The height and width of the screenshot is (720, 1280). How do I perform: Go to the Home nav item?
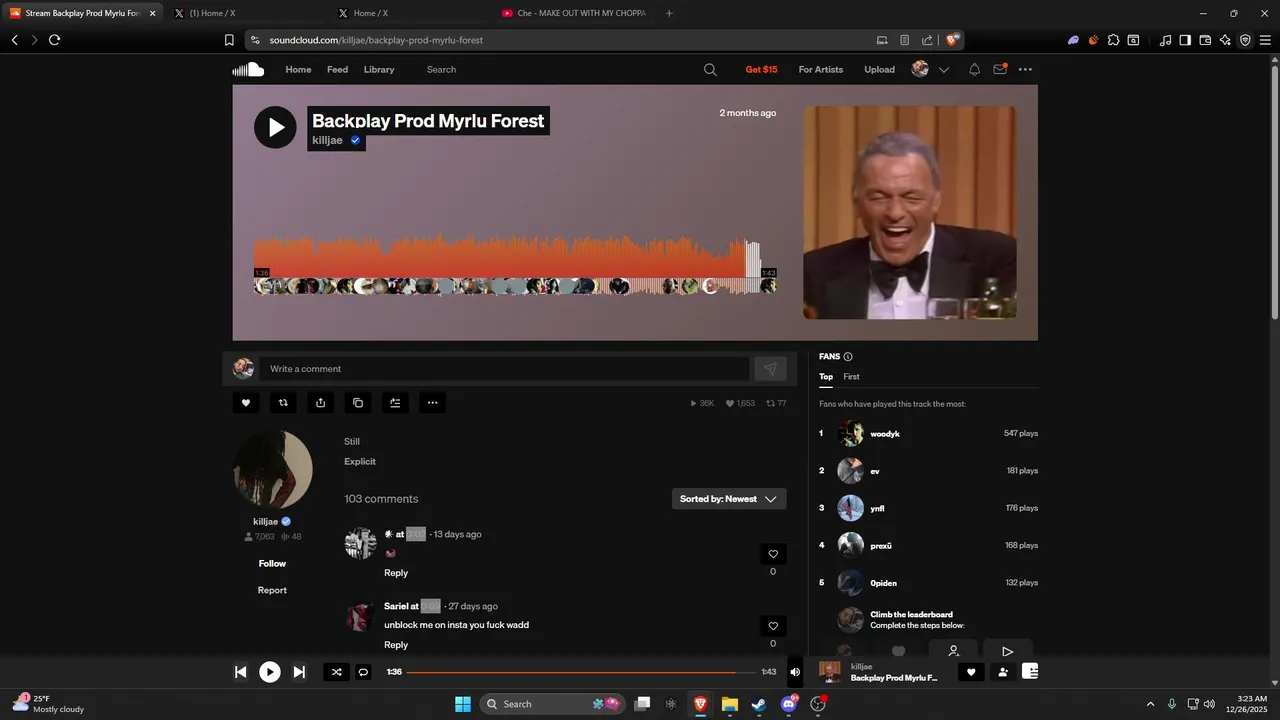click(298, 70)
